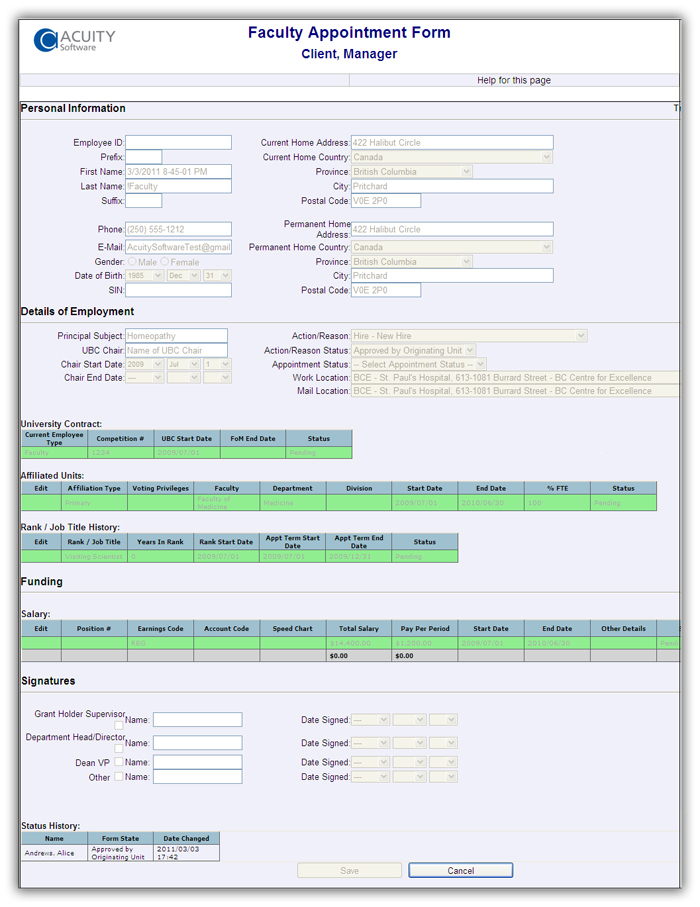Image resolution: width=700 pixels, height=907 pixels.
Task: Click Total Salary column header
Action: click(x=359, y=628)
